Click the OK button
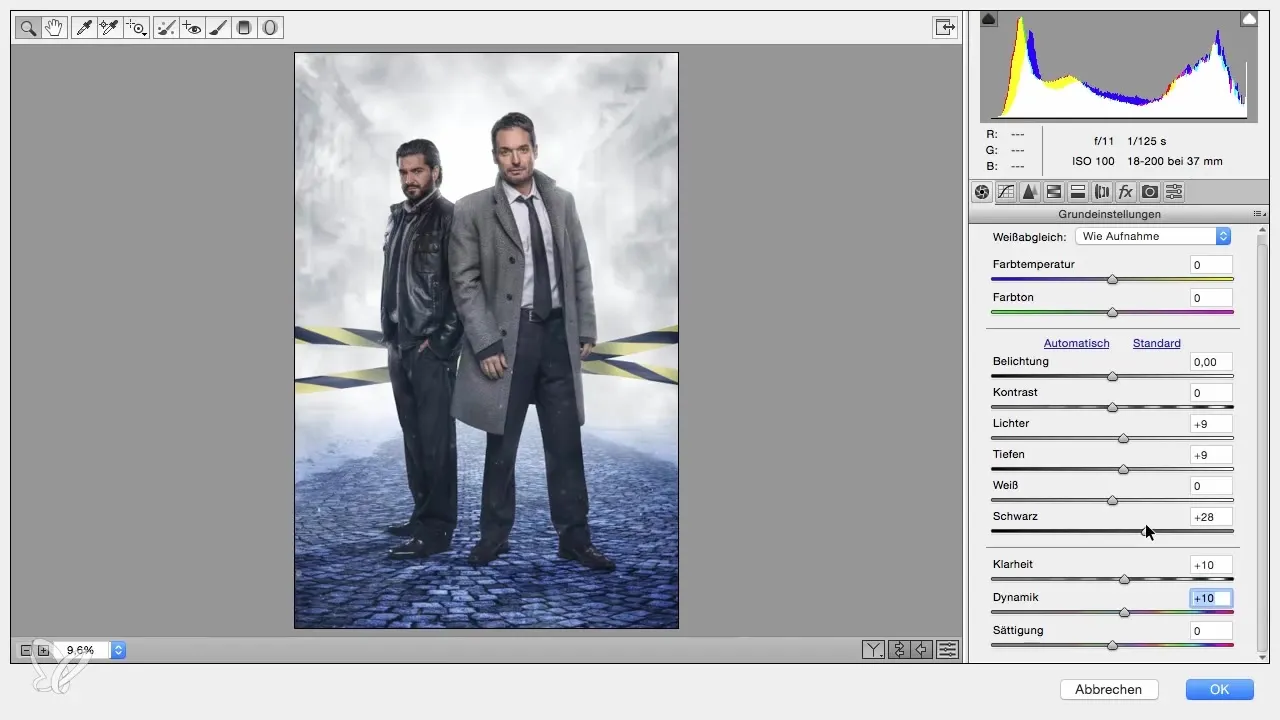The image size is (1280, 720). pyautogui.click(x=1219, y=689)
